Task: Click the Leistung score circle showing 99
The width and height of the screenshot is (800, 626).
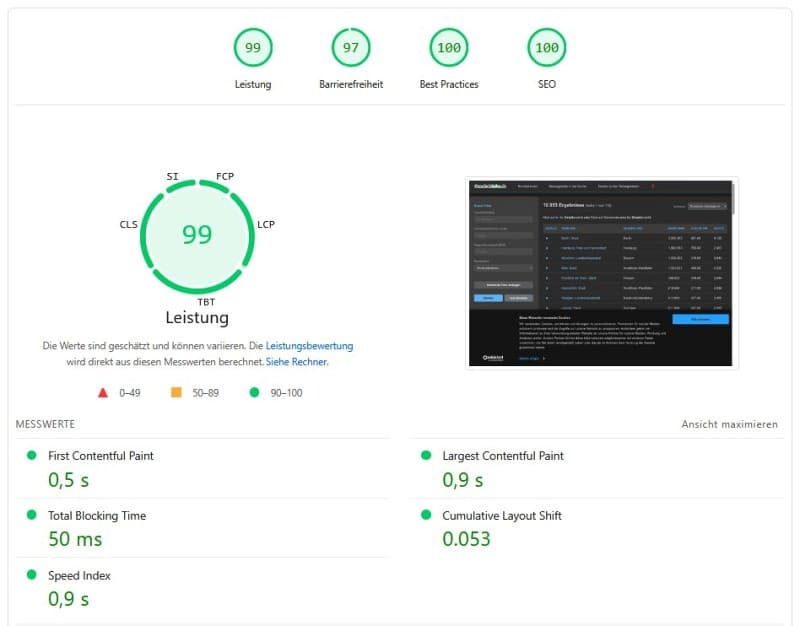Action: (x=253, y=47)
